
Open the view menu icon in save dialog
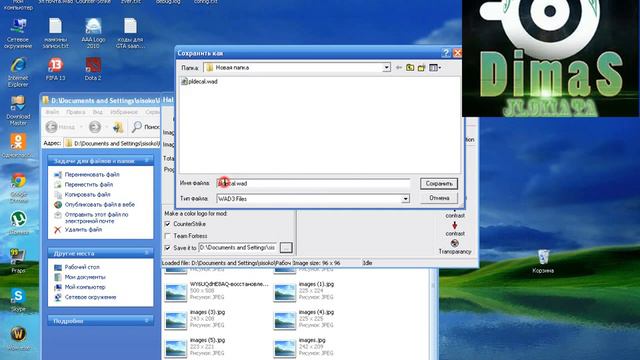(435, 68)
